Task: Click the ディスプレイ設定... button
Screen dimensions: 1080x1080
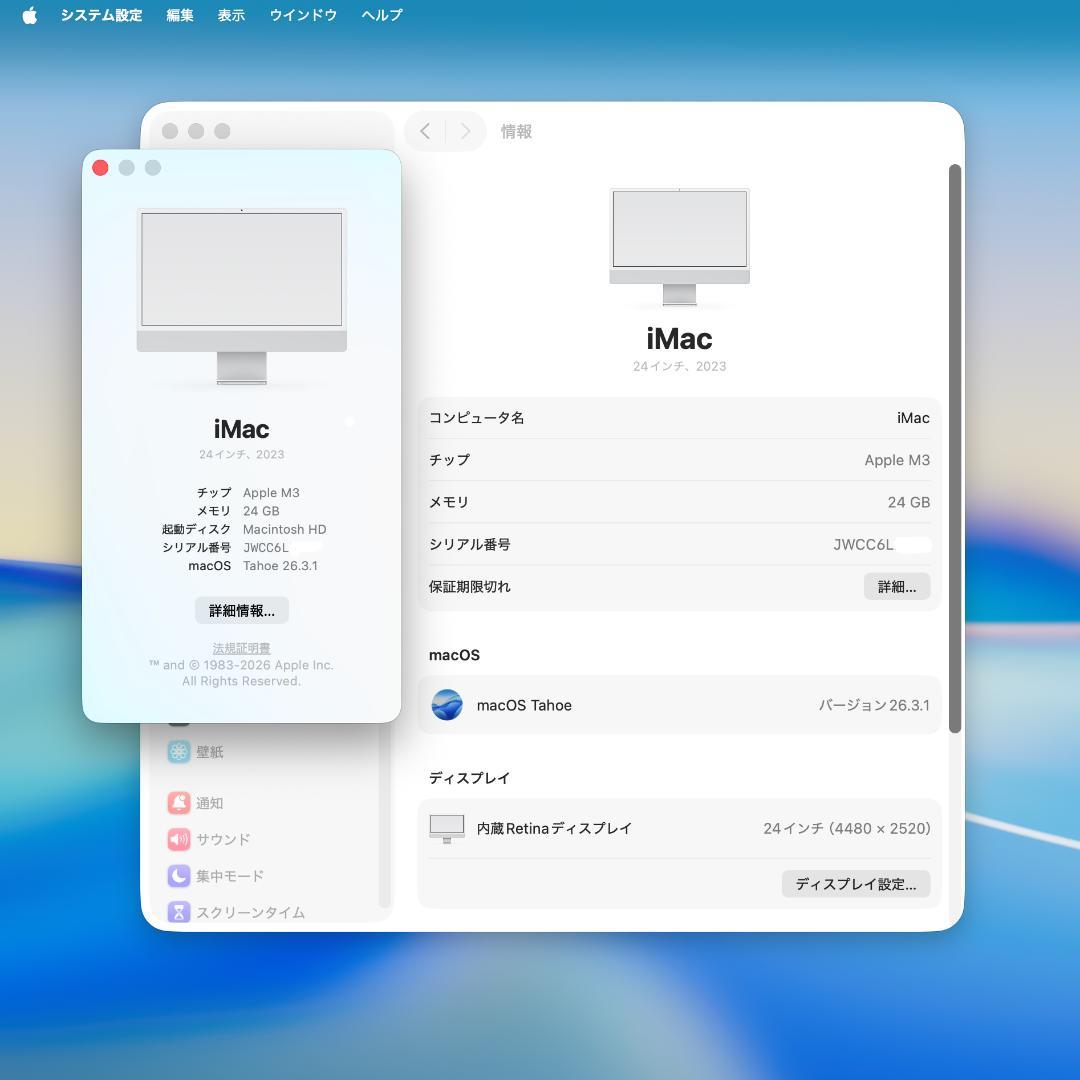Action: pyautogui.click(x=855, y=884)
